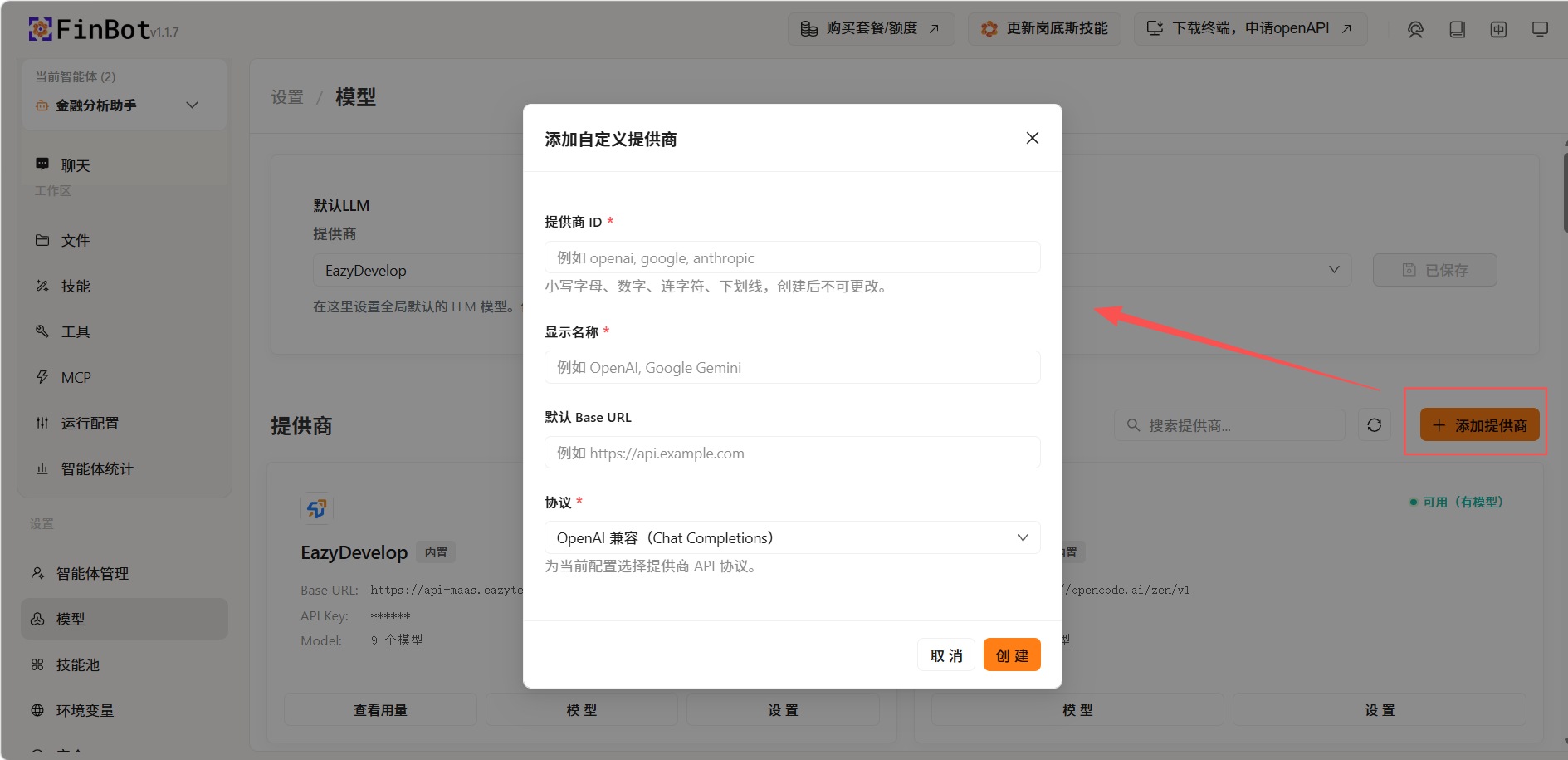Viewport: 1568px width, 760px height.
Task: Click the lightning icon beside MCP
Action: [42, 377]
